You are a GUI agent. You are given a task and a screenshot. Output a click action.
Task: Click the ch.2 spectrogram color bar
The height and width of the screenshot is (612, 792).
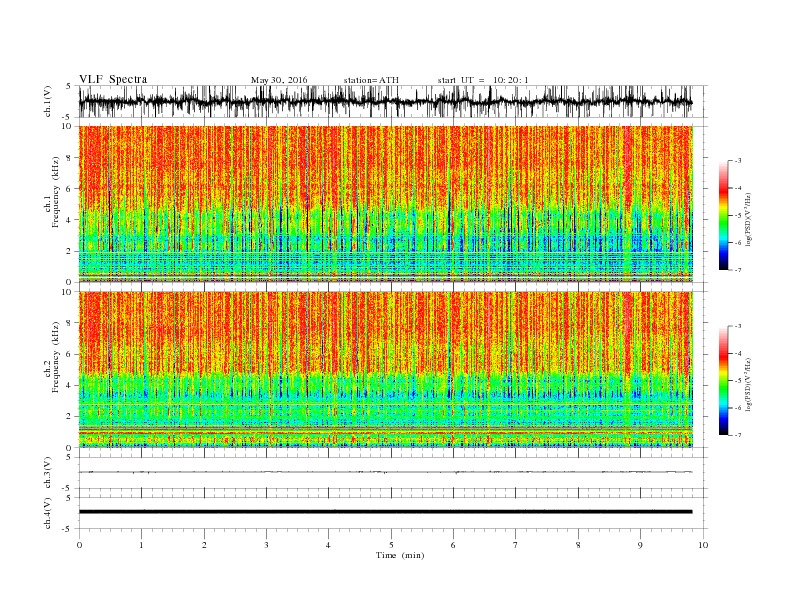point(723,380)
